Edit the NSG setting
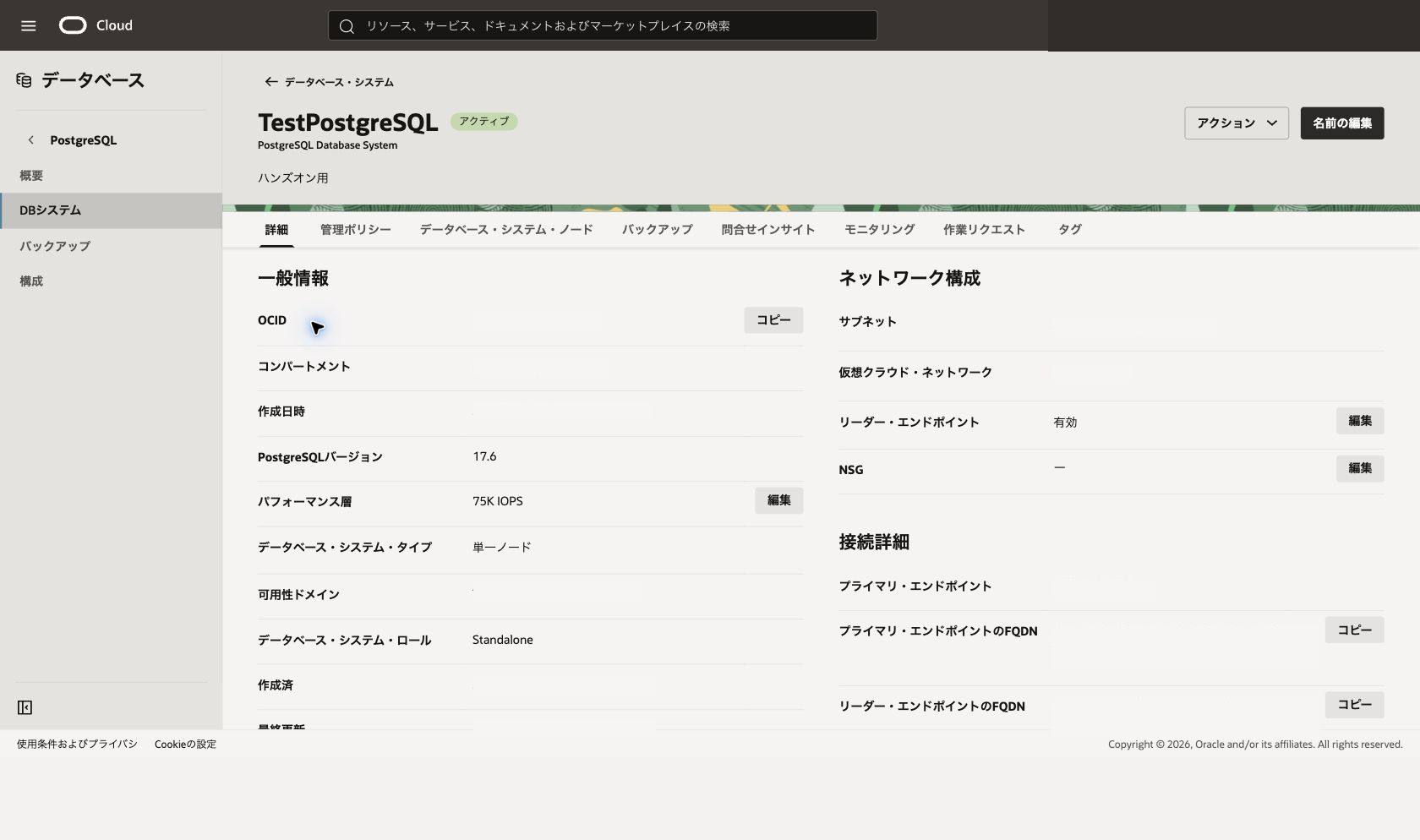Screen dimensions: 1420x840 click(1360, 468)
